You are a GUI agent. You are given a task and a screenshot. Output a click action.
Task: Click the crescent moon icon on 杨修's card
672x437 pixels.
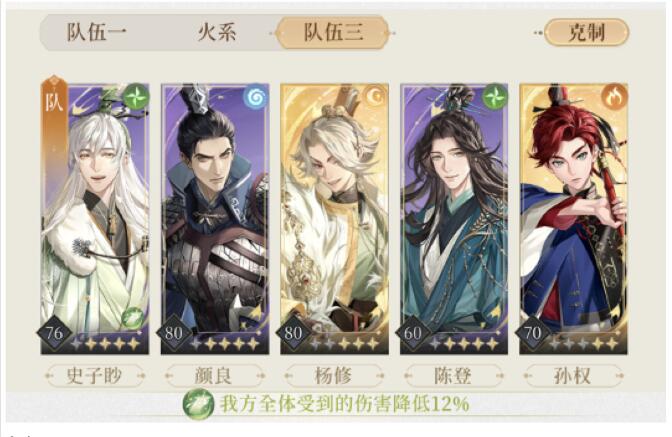tap(376, 96)
